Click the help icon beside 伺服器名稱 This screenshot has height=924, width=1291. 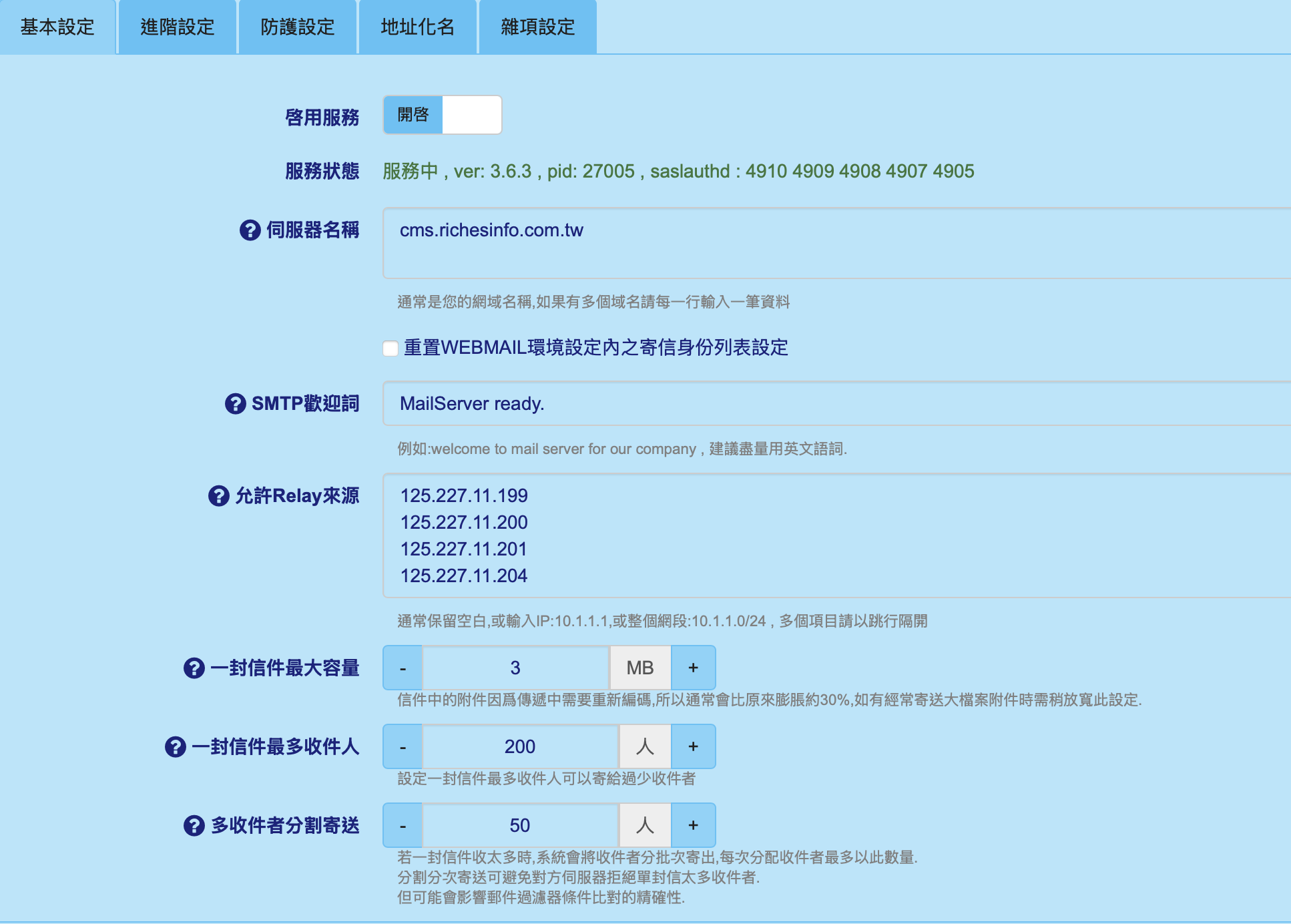pyautogui.click(x=248, y=231)
